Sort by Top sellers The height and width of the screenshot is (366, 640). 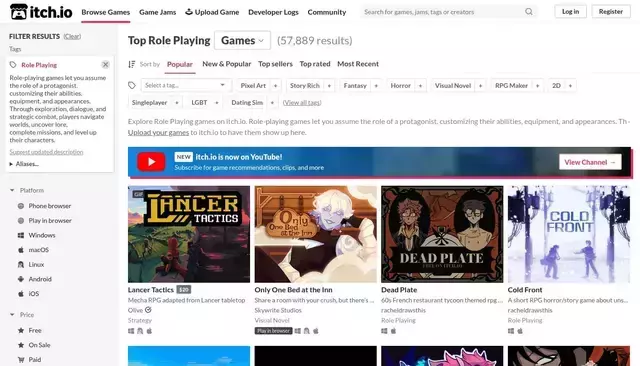(x=275, y=64)
